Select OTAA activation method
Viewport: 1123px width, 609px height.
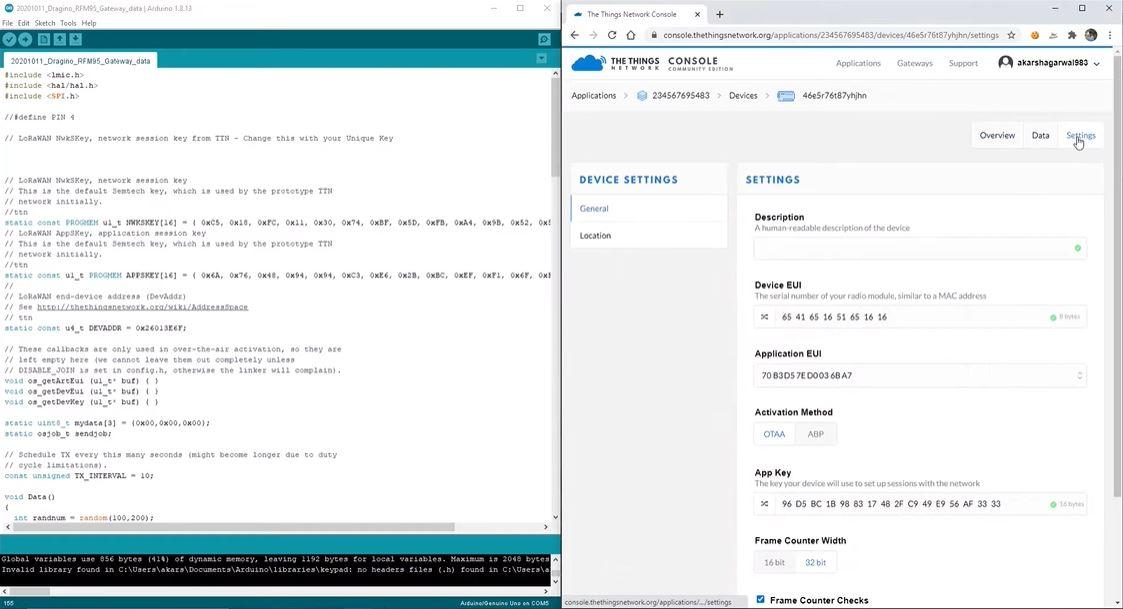click(x=774, y=434)
